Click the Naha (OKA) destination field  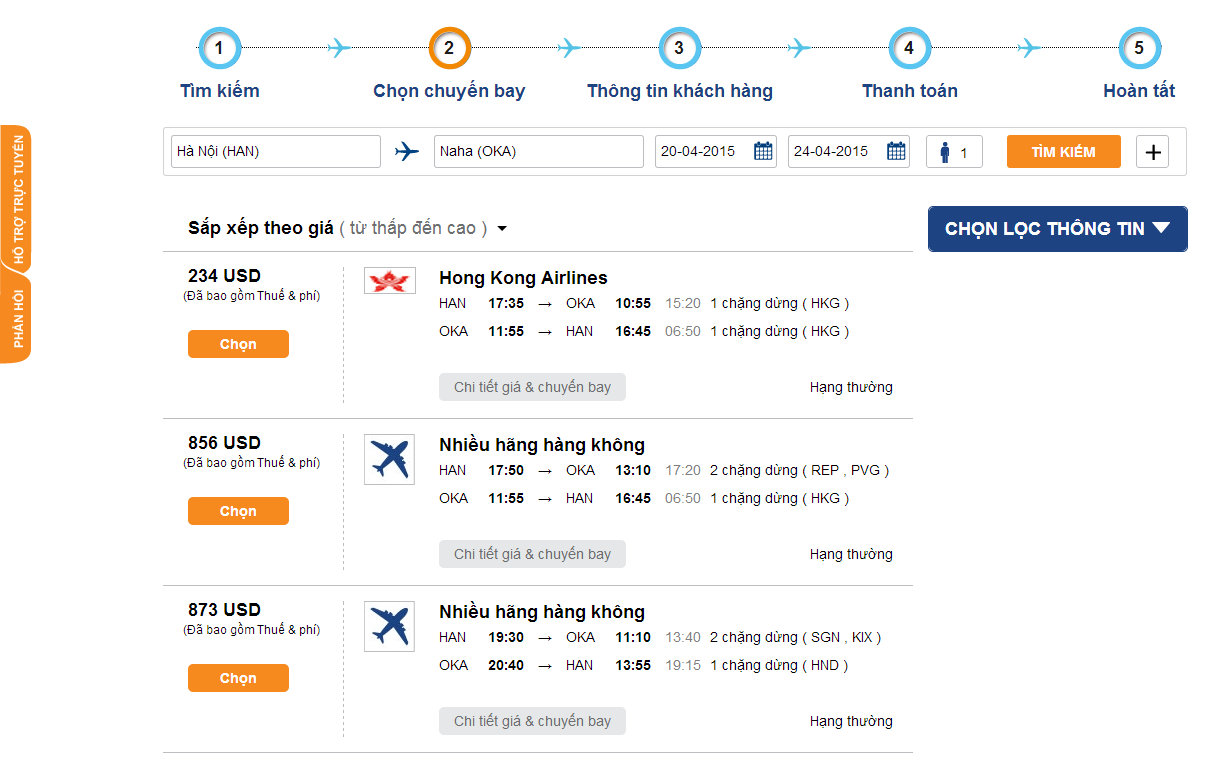tap(538, 152)
